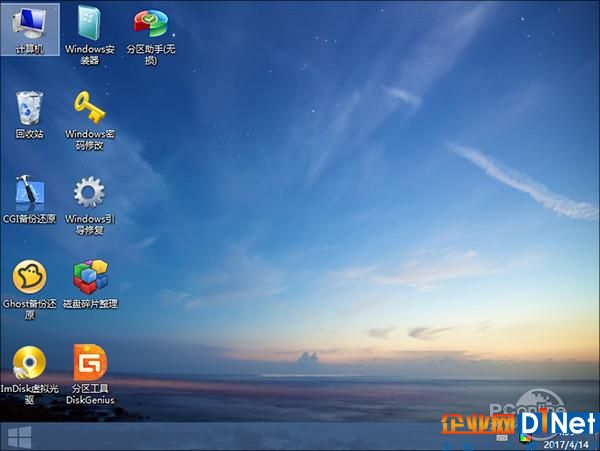Select the 计算机 desktop icon
Viewport: 600px width, 451px height.
point(29,30)
